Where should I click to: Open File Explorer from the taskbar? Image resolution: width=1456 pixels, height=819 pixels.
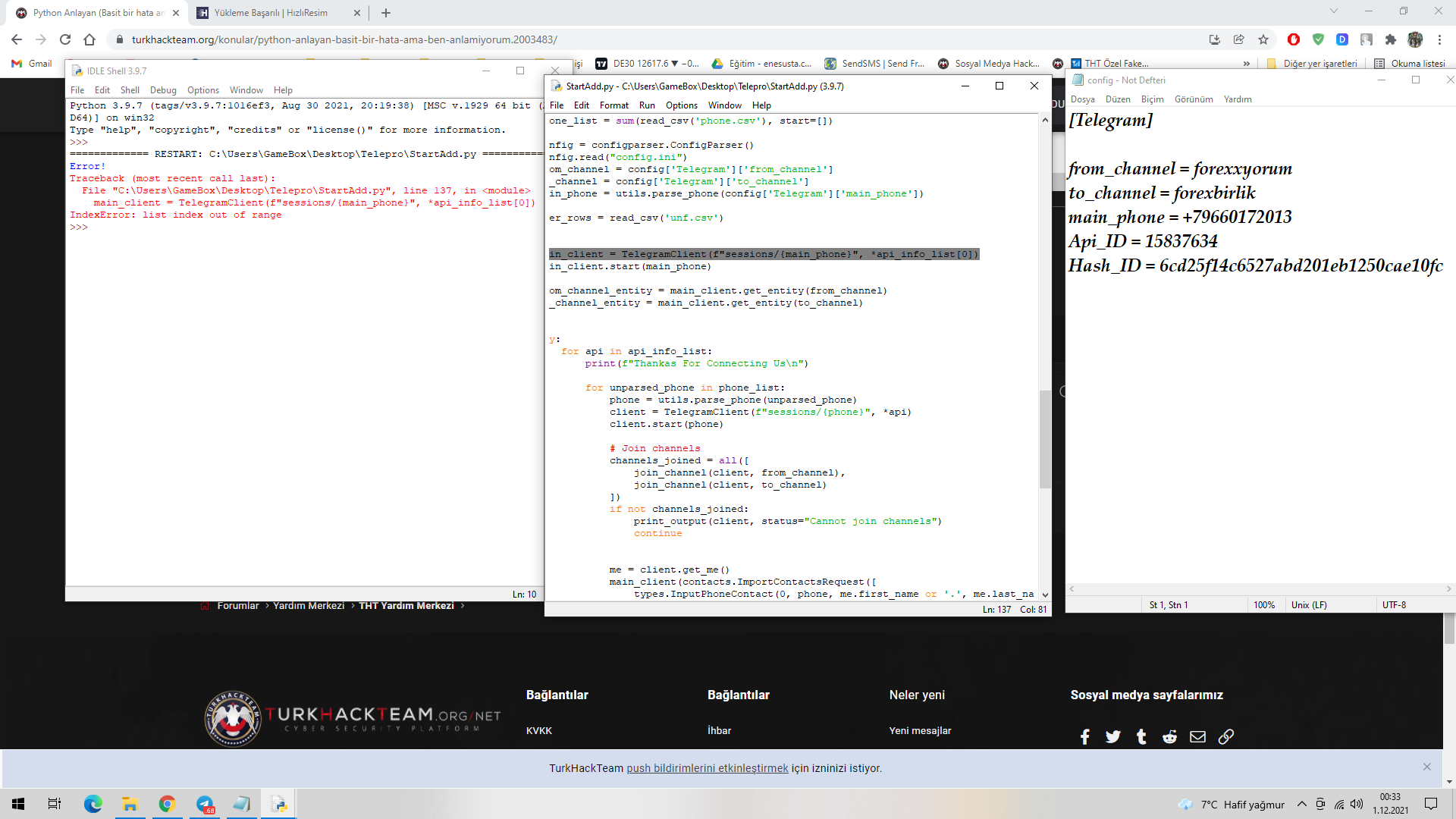[x=130, y=804]
